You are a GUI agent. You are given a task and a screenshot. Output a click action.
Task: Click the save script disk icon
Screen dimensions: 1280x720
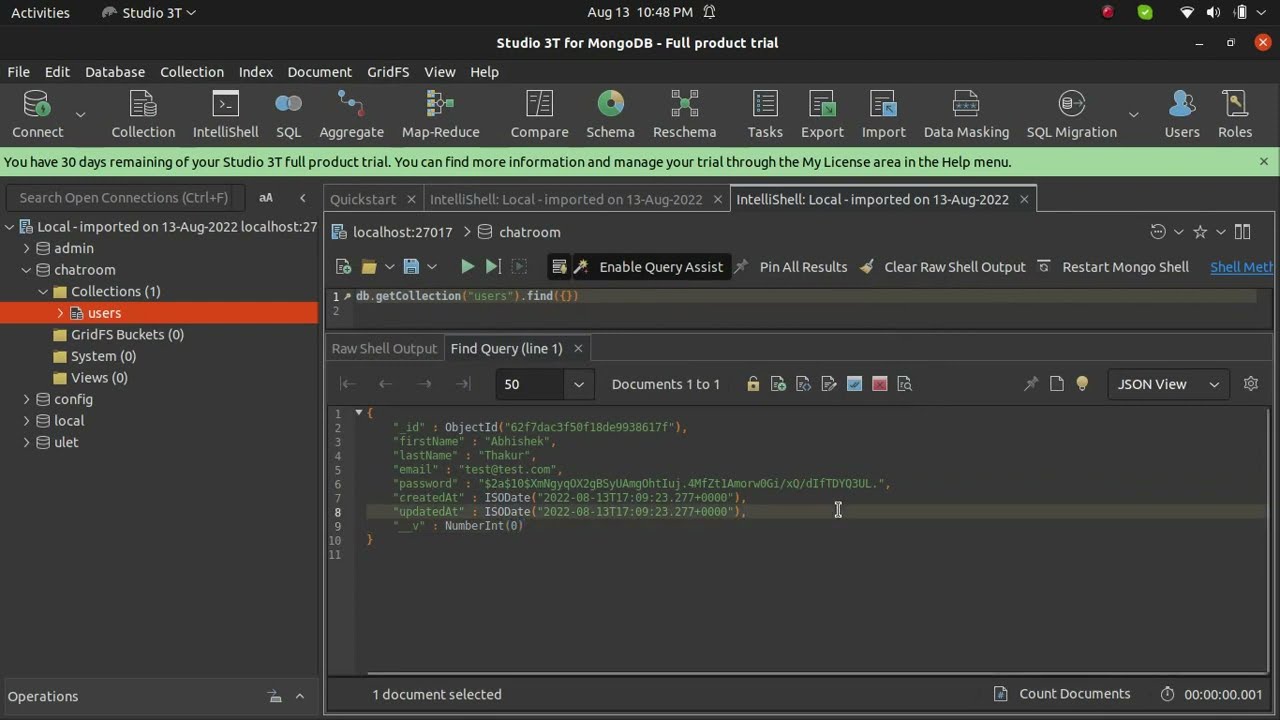(x=411, y=267)
